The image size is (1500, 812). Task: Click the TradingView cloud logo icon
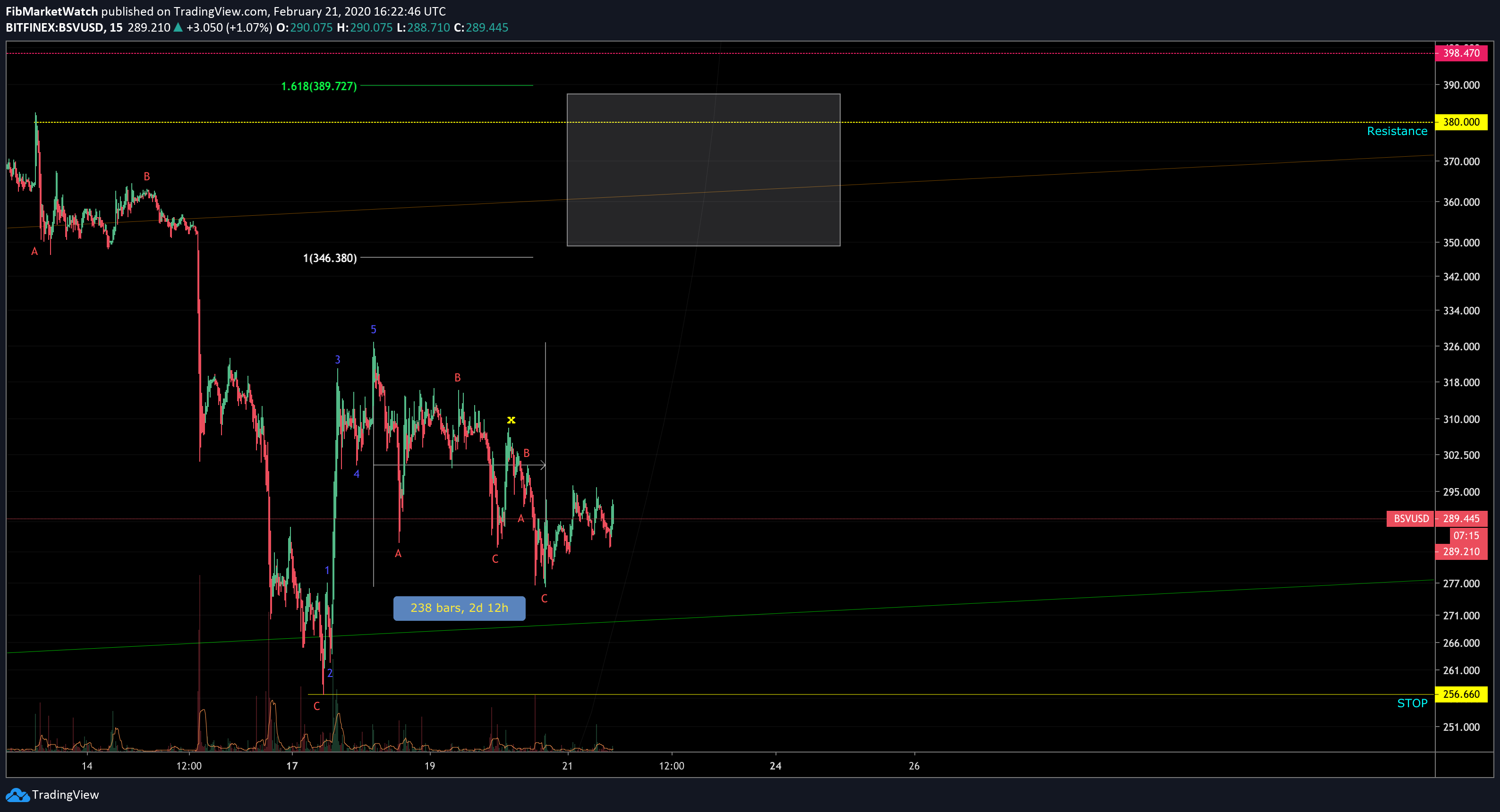click(x=17, y=795)
